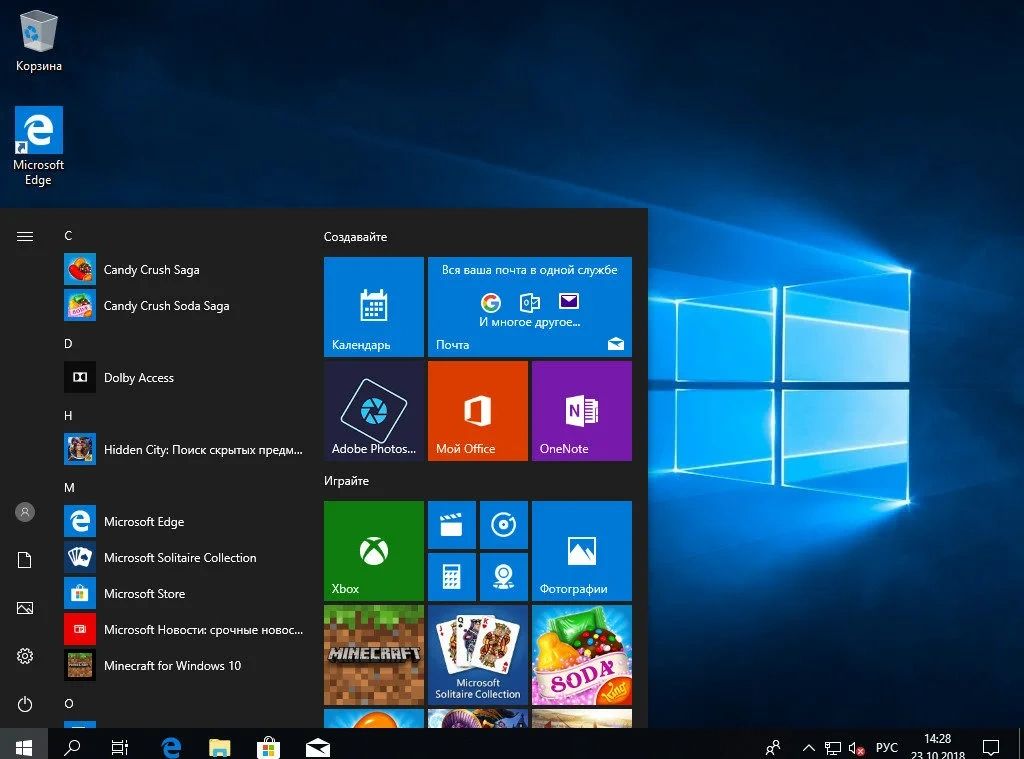Open the Action Center in the tray
Image resolution: width=1024 pixels, height=759 pixels.
coord(990,746)
